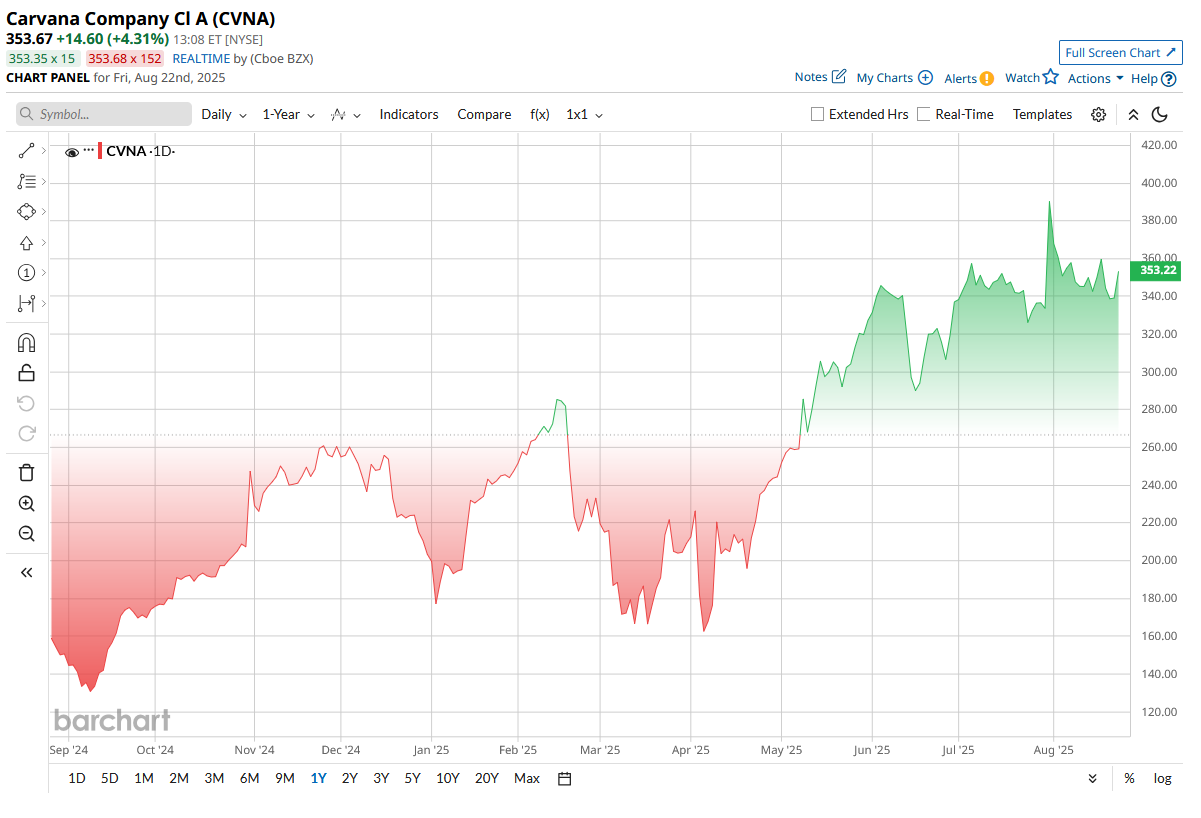Open the Daily frequency dropdown
1201x818 pixels.
[224, 115]
